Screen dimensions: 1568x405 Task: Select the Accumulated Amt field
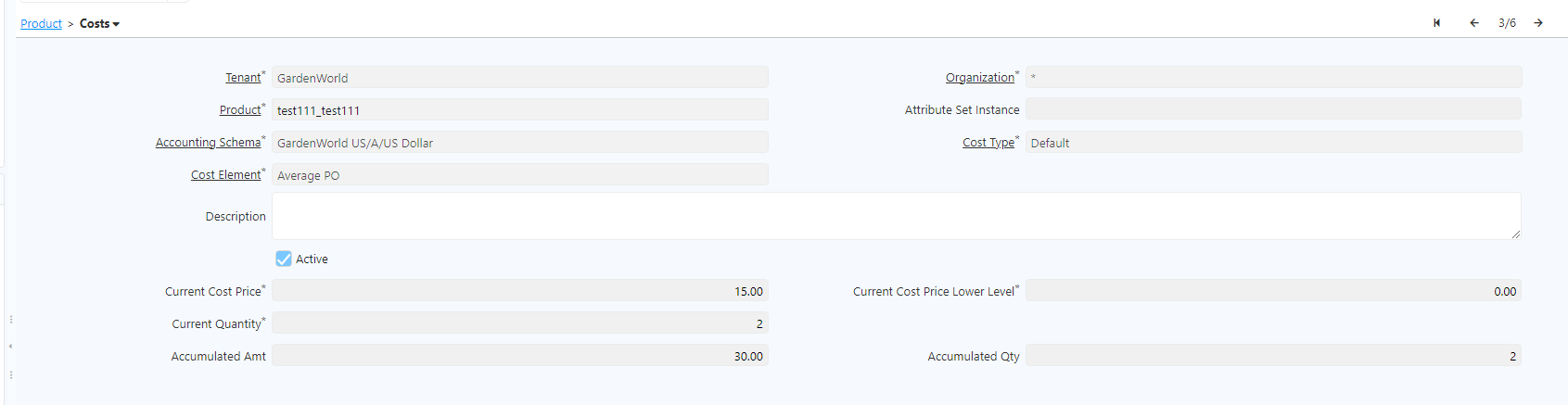(x=520, y=356)
